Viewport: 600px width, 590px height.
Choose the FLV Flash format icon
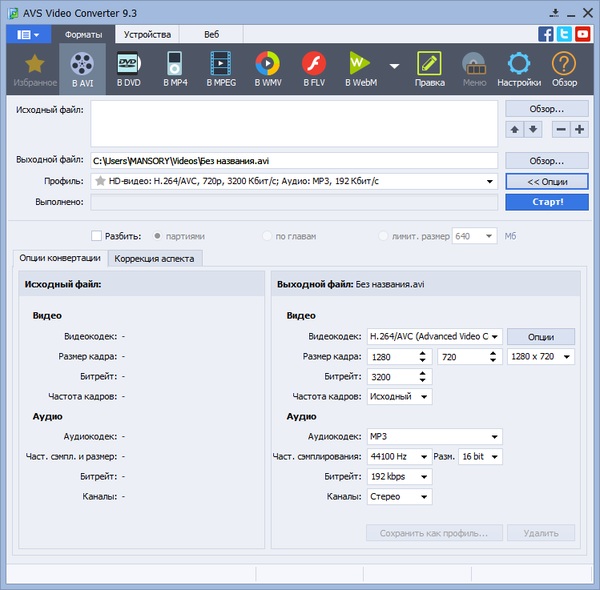[x=313, y=68]
